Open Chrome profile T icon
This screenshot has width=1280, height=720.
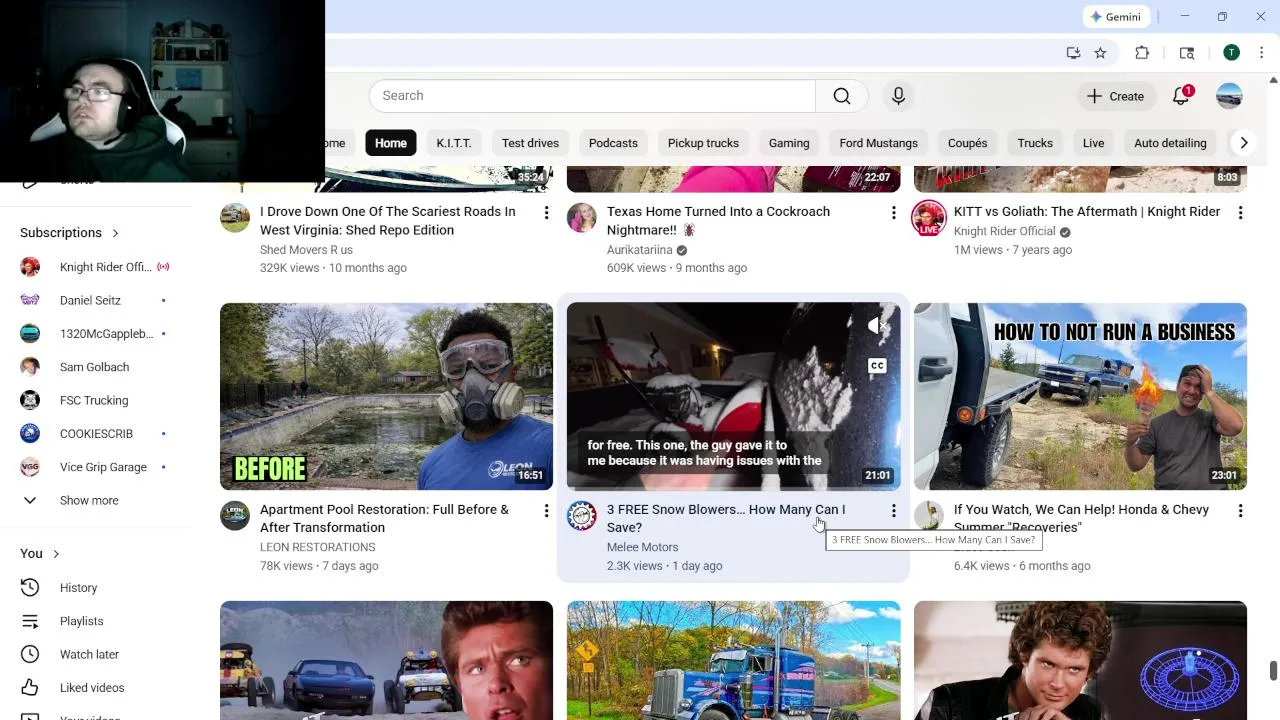point(1231,53)
